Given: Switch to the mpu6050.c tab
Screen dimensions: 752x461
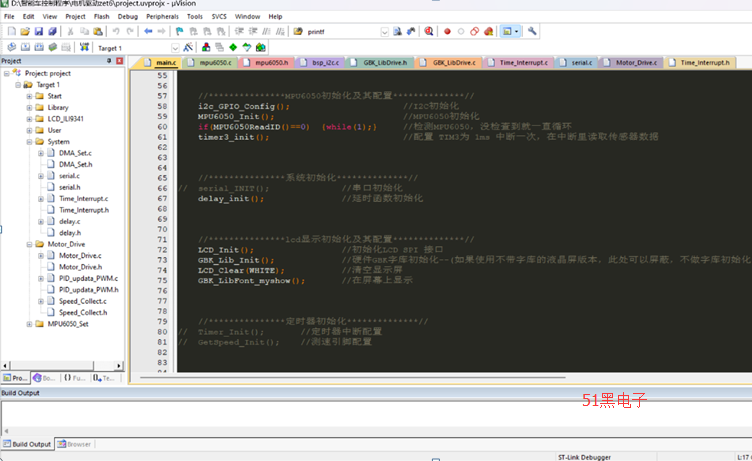Looking at the screenshot, I should click(211, 63).
